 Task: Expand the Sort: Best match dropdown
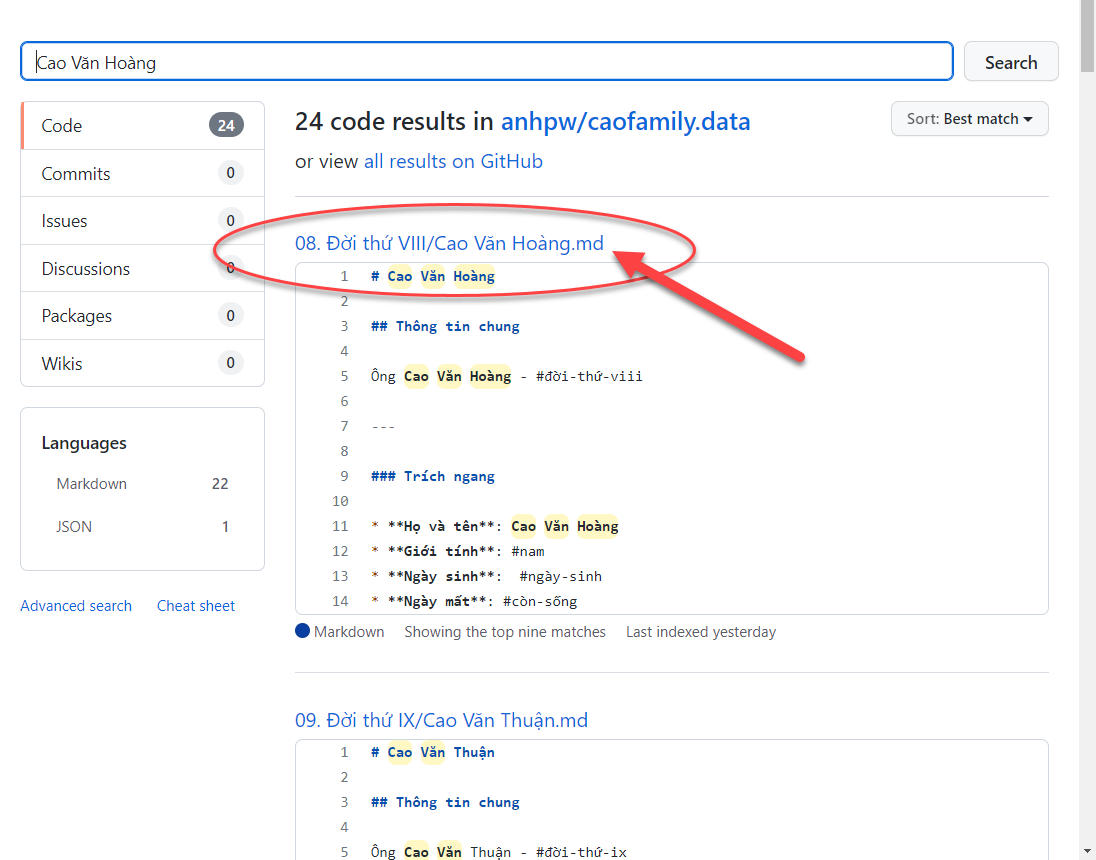969,119
